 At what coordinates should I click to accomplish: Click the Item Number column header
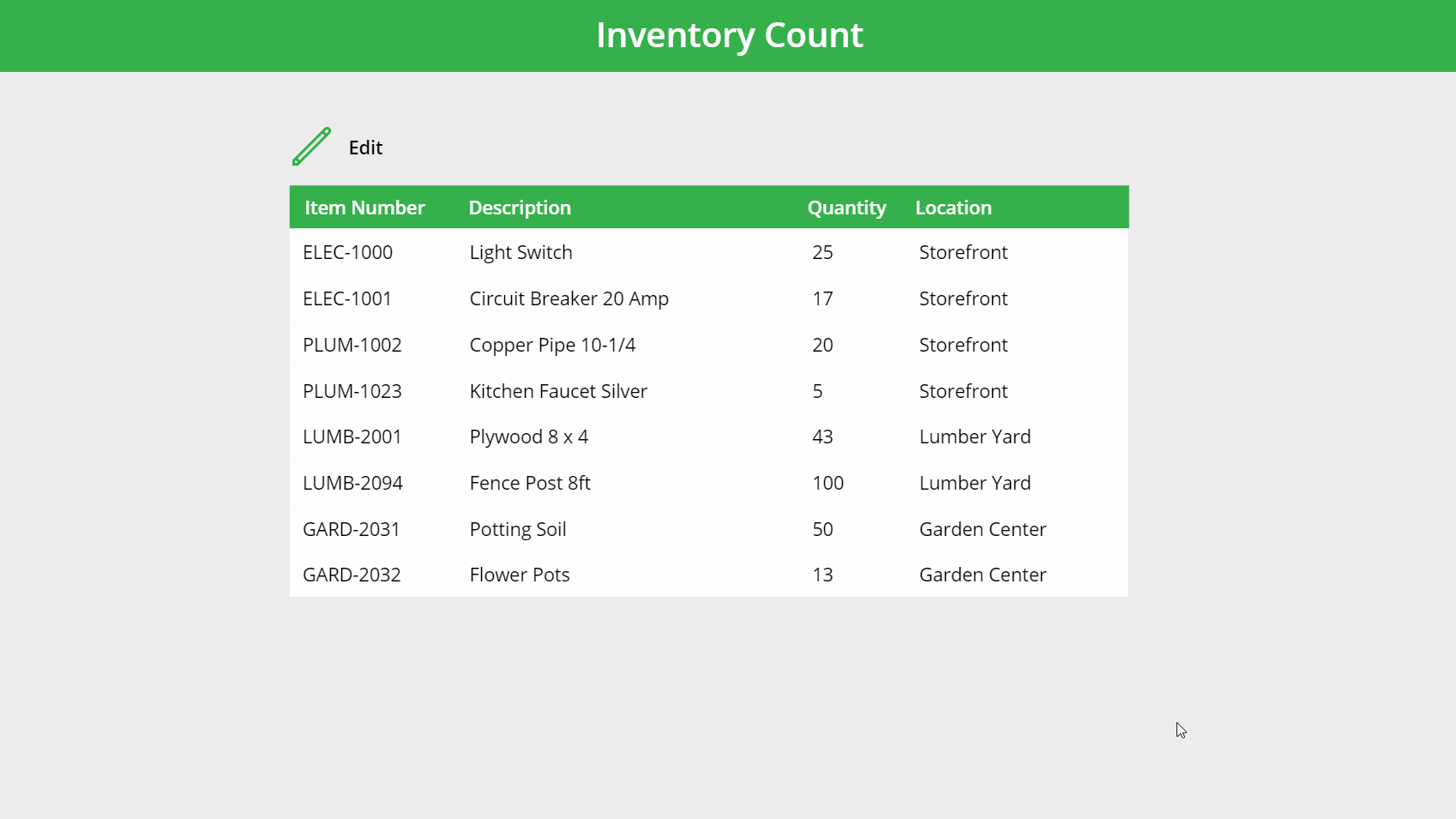[364, 207]
